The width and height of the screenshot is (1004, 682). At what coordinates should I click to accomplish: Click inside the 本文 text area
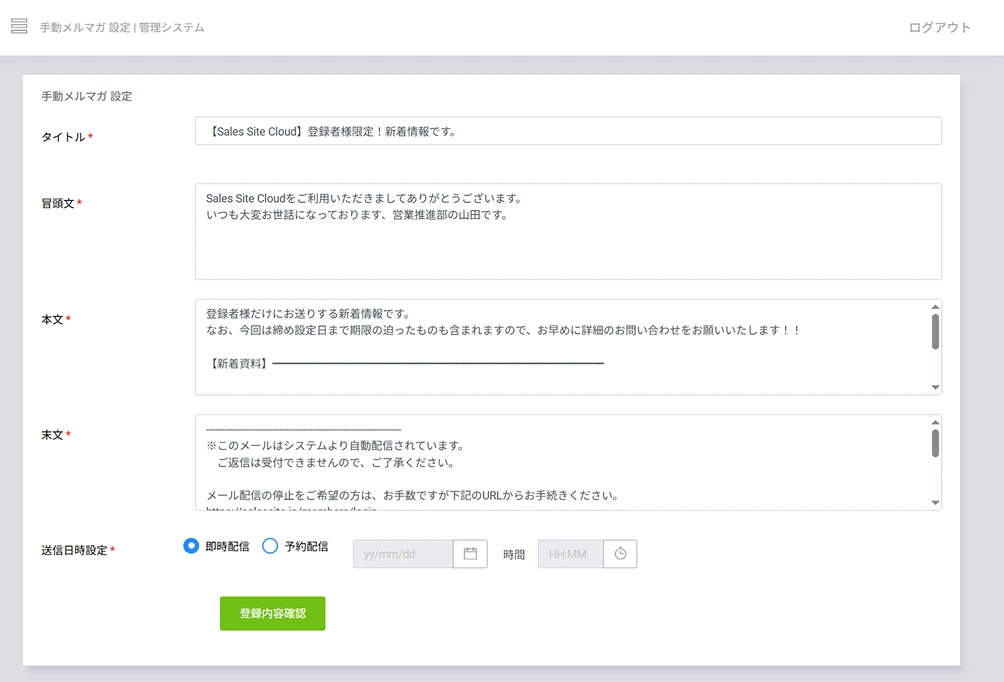[560, 348]
